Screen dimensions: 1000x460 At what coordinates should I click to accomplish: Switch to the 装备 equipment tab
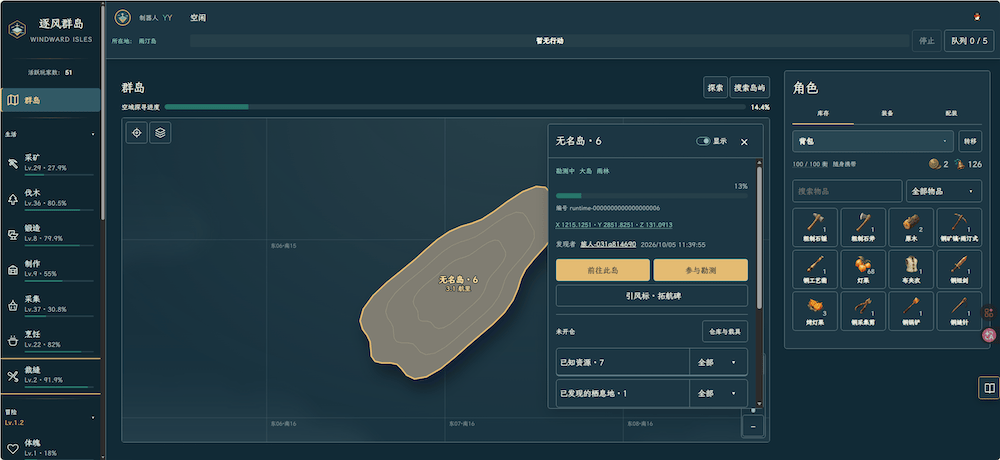(887, 114)
